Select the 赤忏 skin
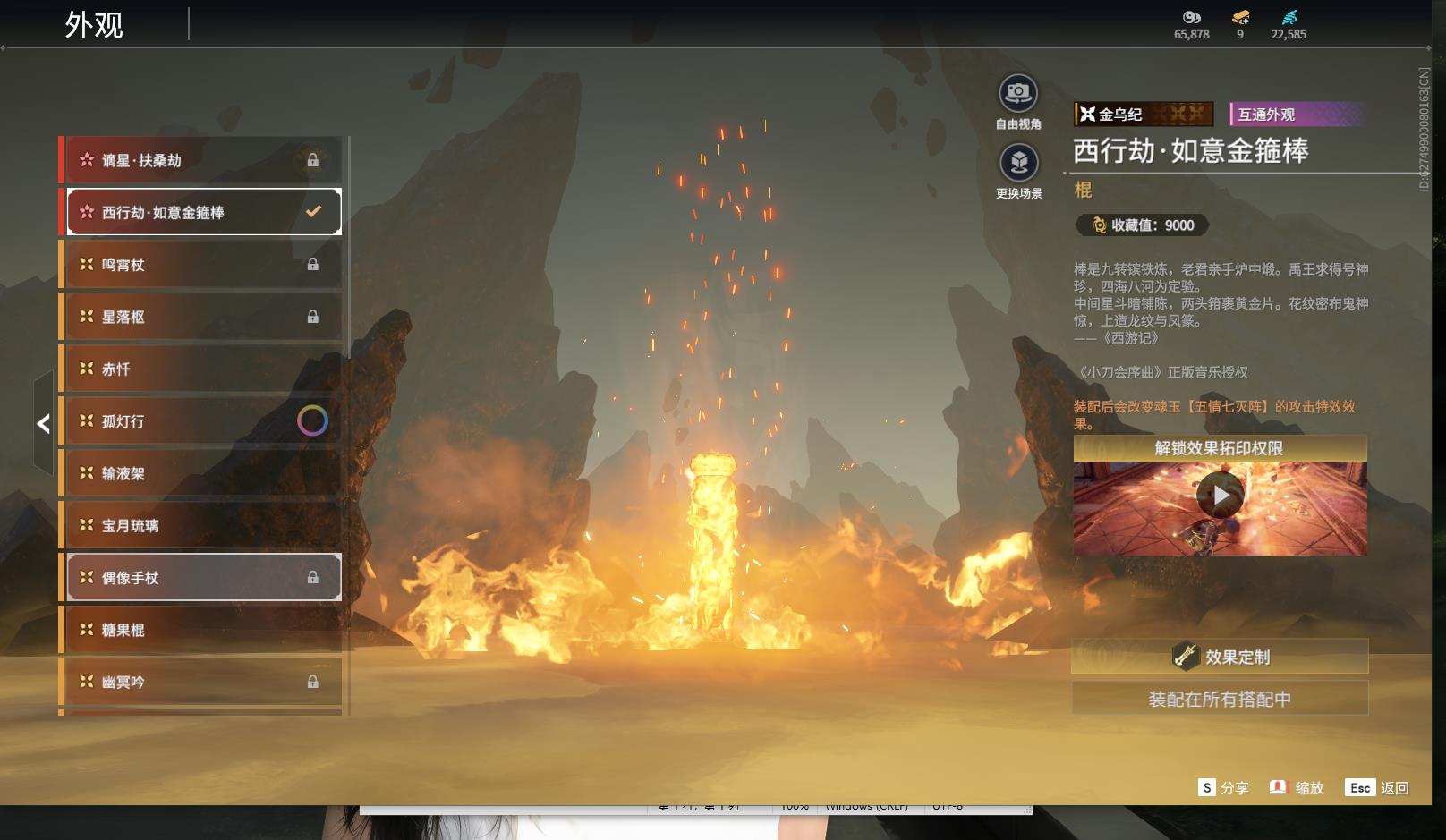Screen dimensions: 1446x840 pos(202,369)
